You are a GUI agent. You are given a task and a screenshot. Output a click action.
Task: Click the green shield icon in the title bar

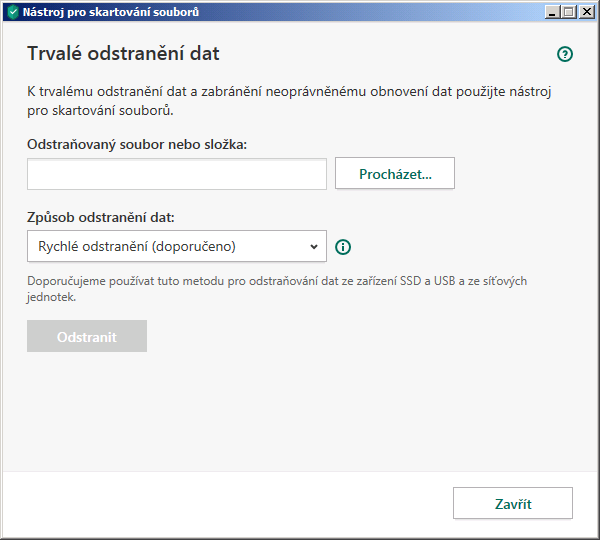tap(13, 12)
